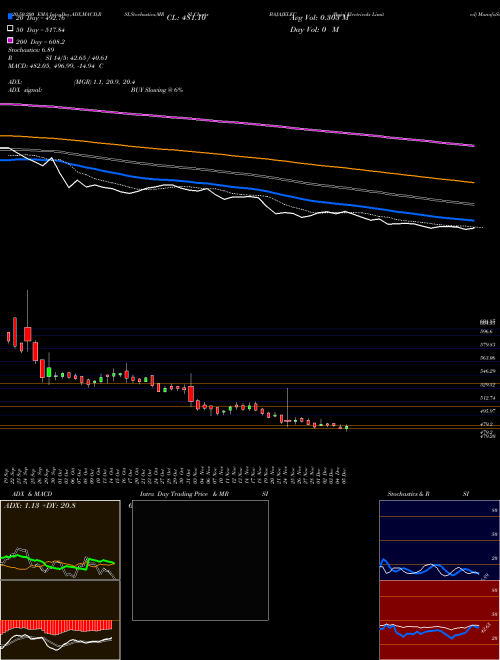Click the 546.29 price axis label
This screenshot has width=500, height=660.
pyautogui.click(x=488, y=371)
